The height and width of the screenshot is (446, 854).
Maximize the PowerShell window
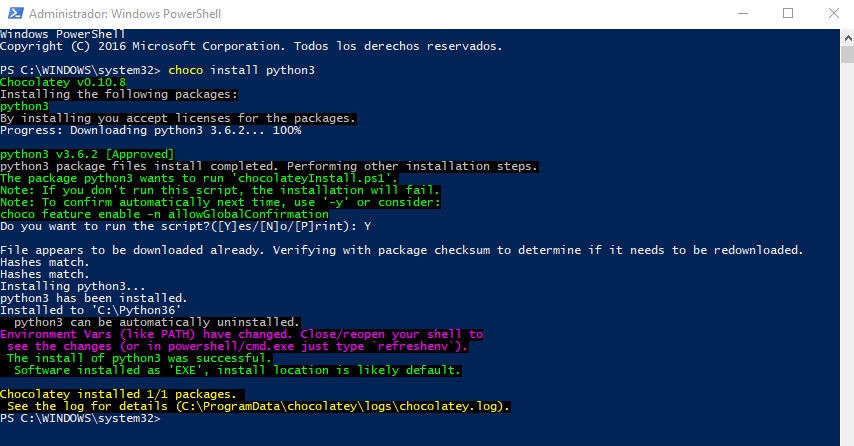coord(788,14)
